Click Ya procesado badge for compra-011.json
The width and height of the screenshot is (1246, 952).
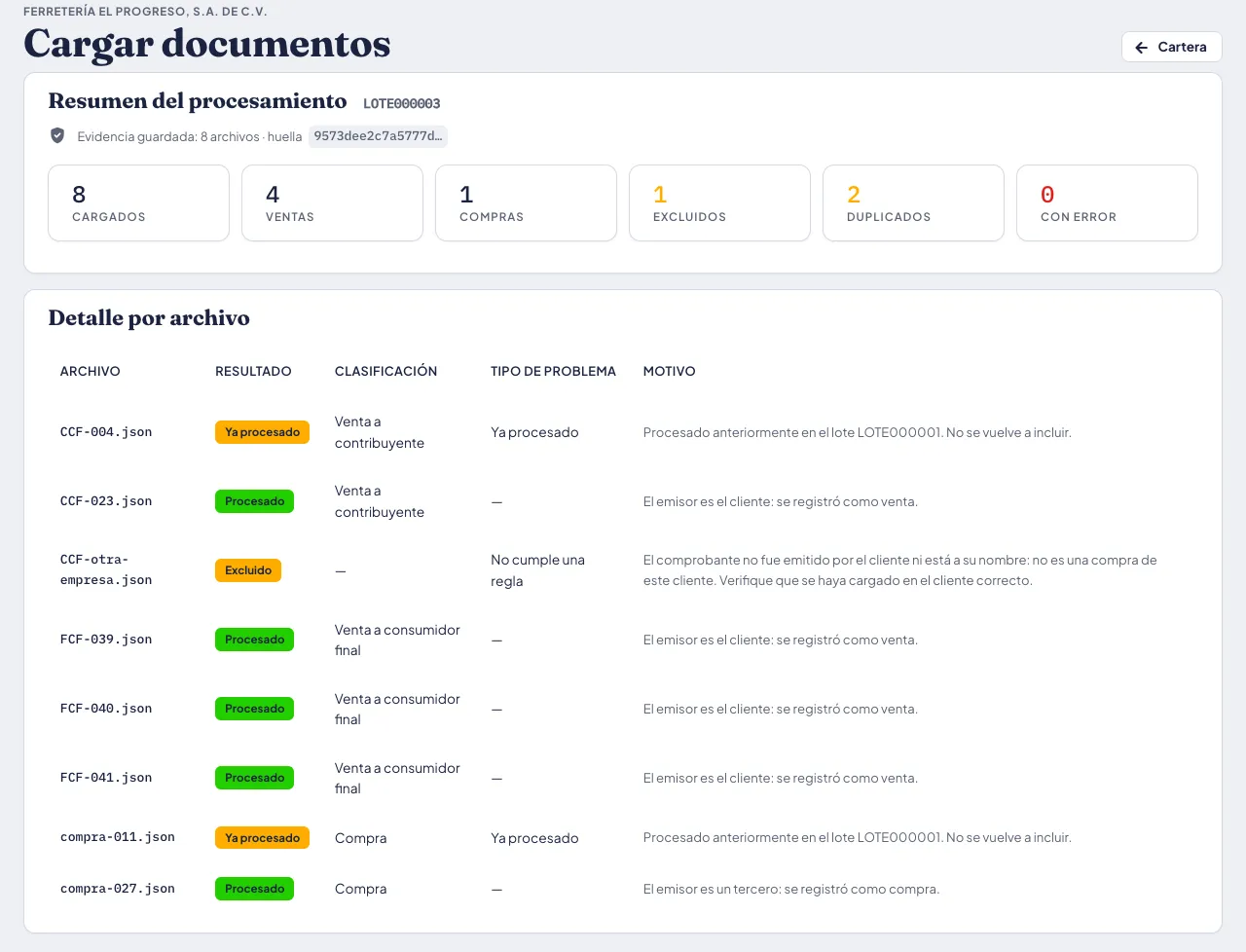click(x=262, y=838)
